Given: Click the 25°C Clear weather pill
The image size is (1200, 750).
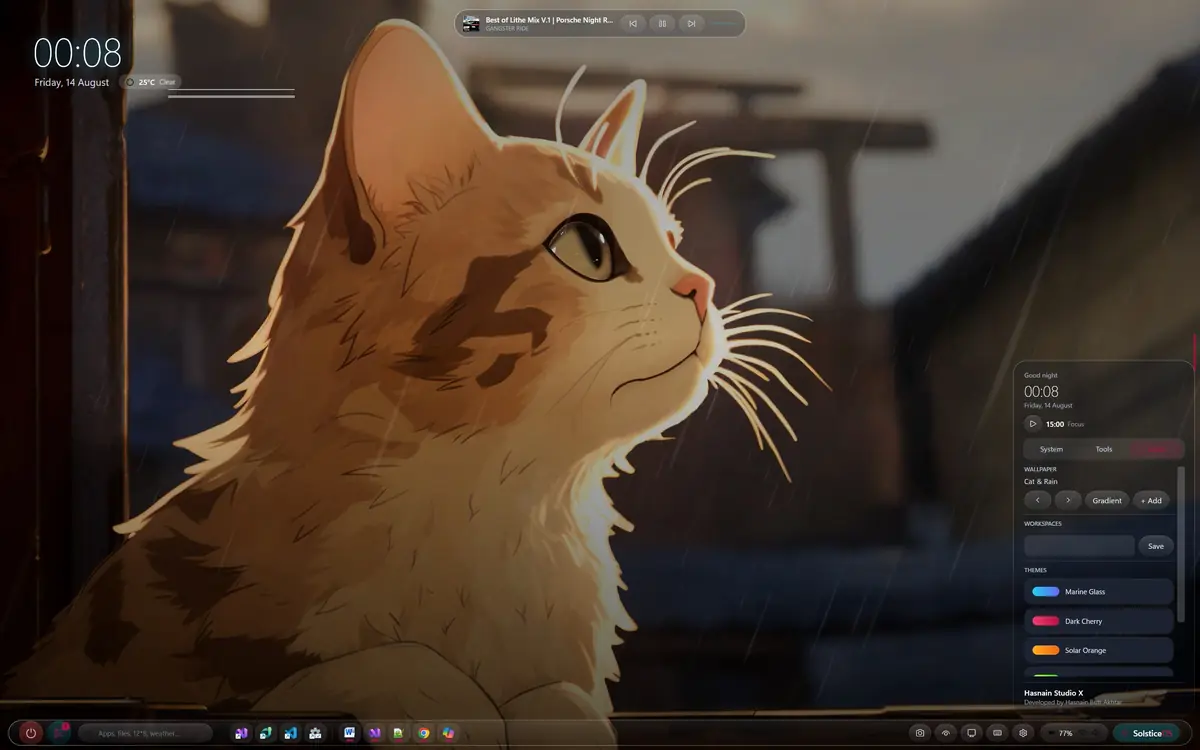Looking at the screenshot, I should coord(152,82).
